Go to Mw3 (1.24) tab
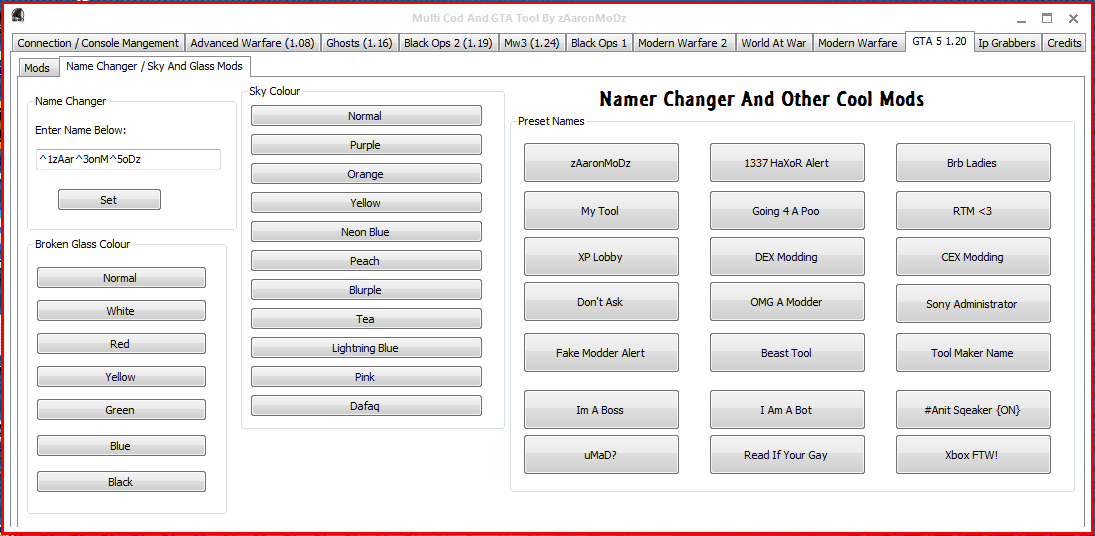 [532, 43]
